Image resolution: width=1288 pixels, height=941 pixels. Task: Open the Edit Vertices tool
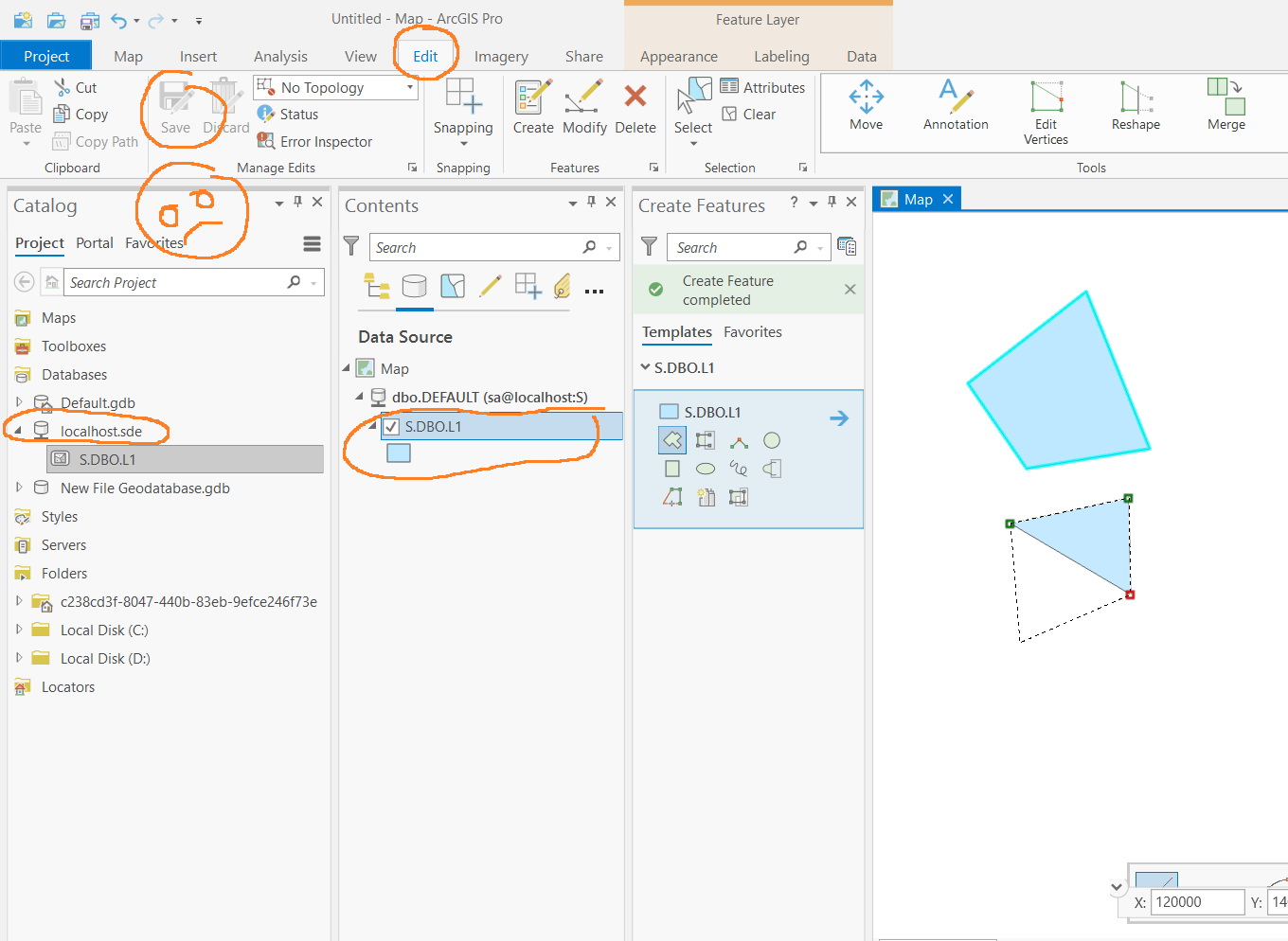click(1046, 113)
